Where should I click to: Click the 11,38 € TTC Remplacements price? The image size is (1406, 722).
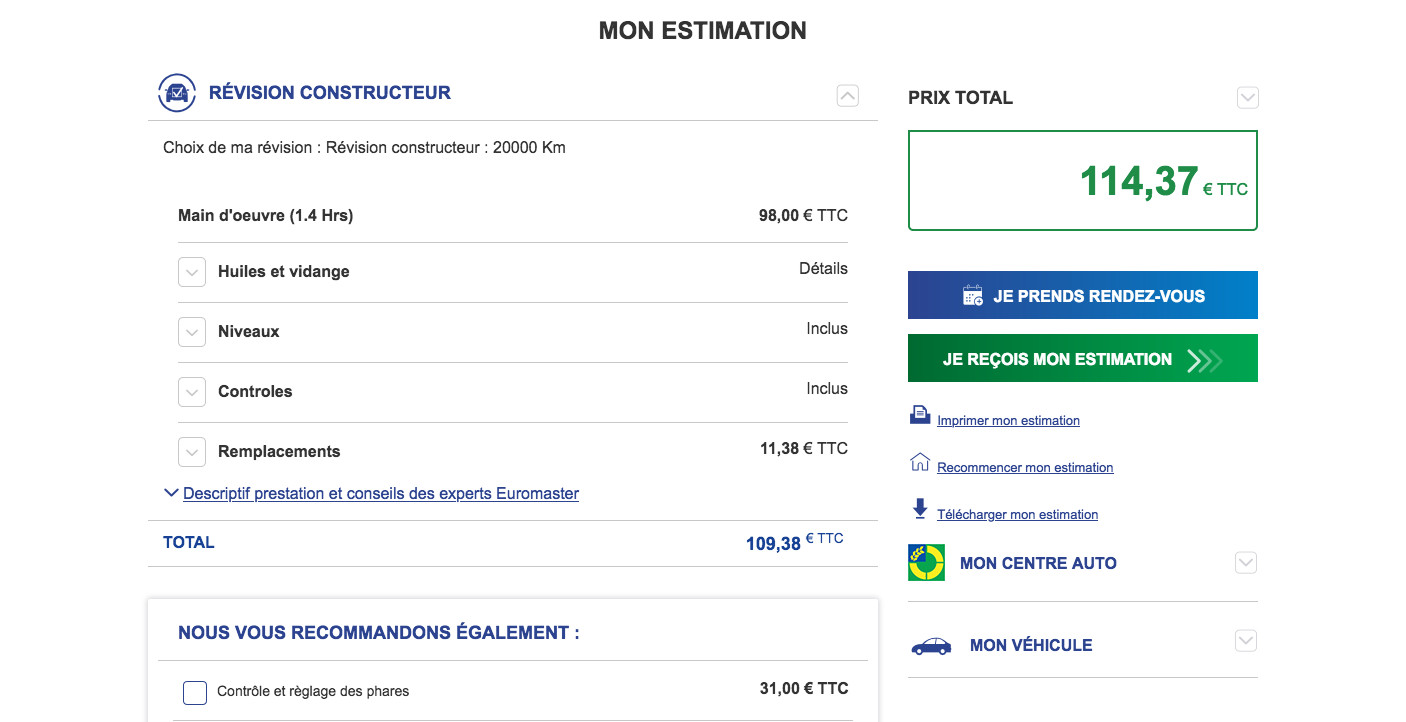[x=804, y=449]
